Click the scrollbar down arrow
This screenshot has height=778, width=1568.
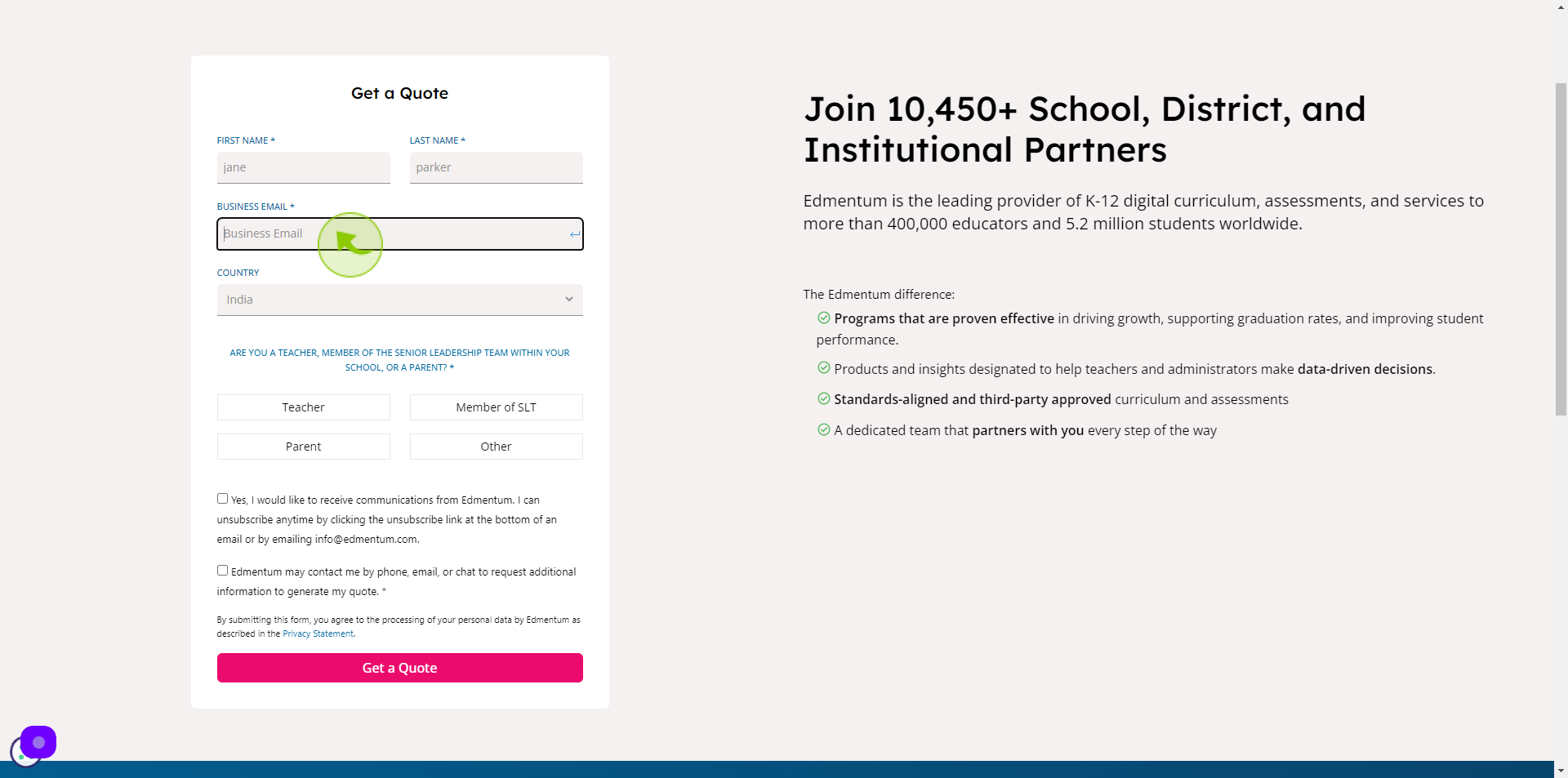click(1561, 770)
